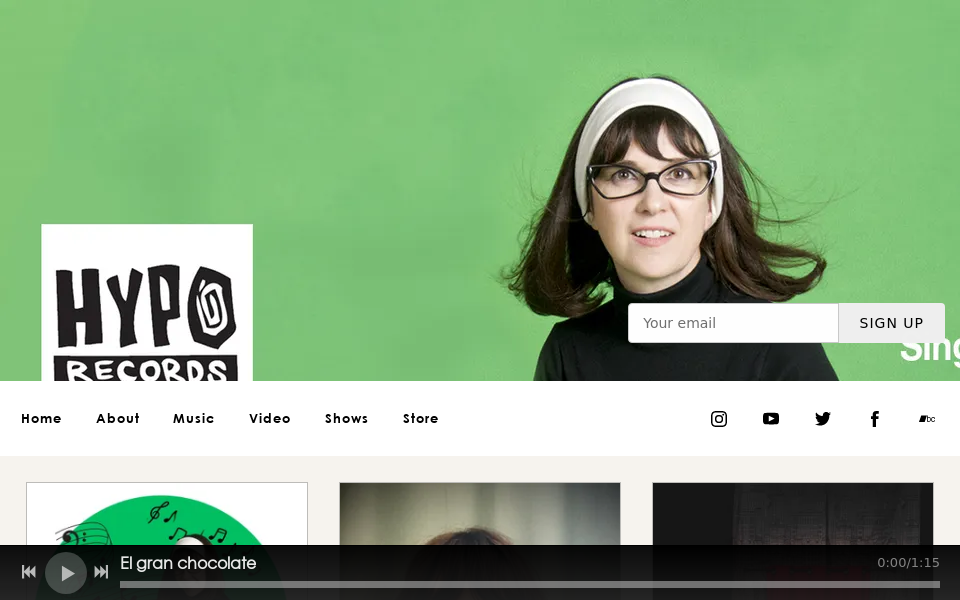Open the Instagram profile icon
Screen dimensions: 960x600
point(719,419)
